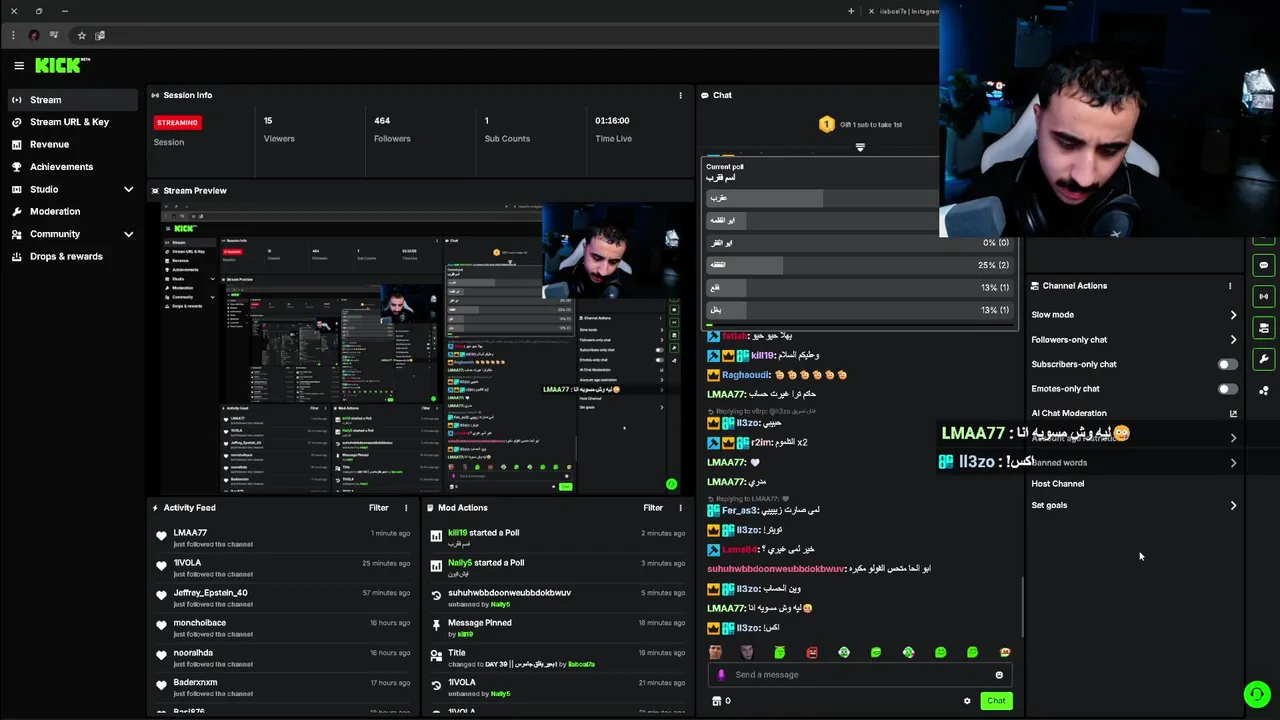
Task: Open the AI Chat Moderation external link icon
Action: tap(1233, 413)
